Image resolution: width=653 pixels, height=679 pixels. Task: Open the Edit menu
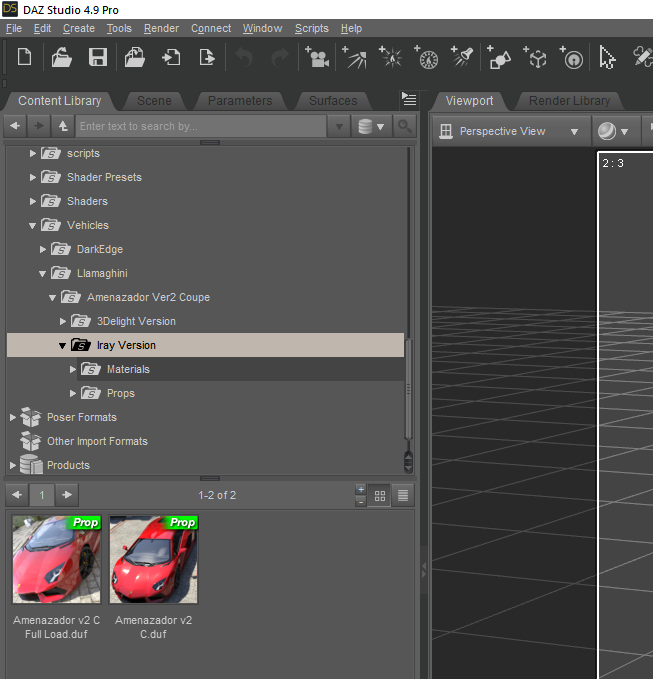(42, 29)
